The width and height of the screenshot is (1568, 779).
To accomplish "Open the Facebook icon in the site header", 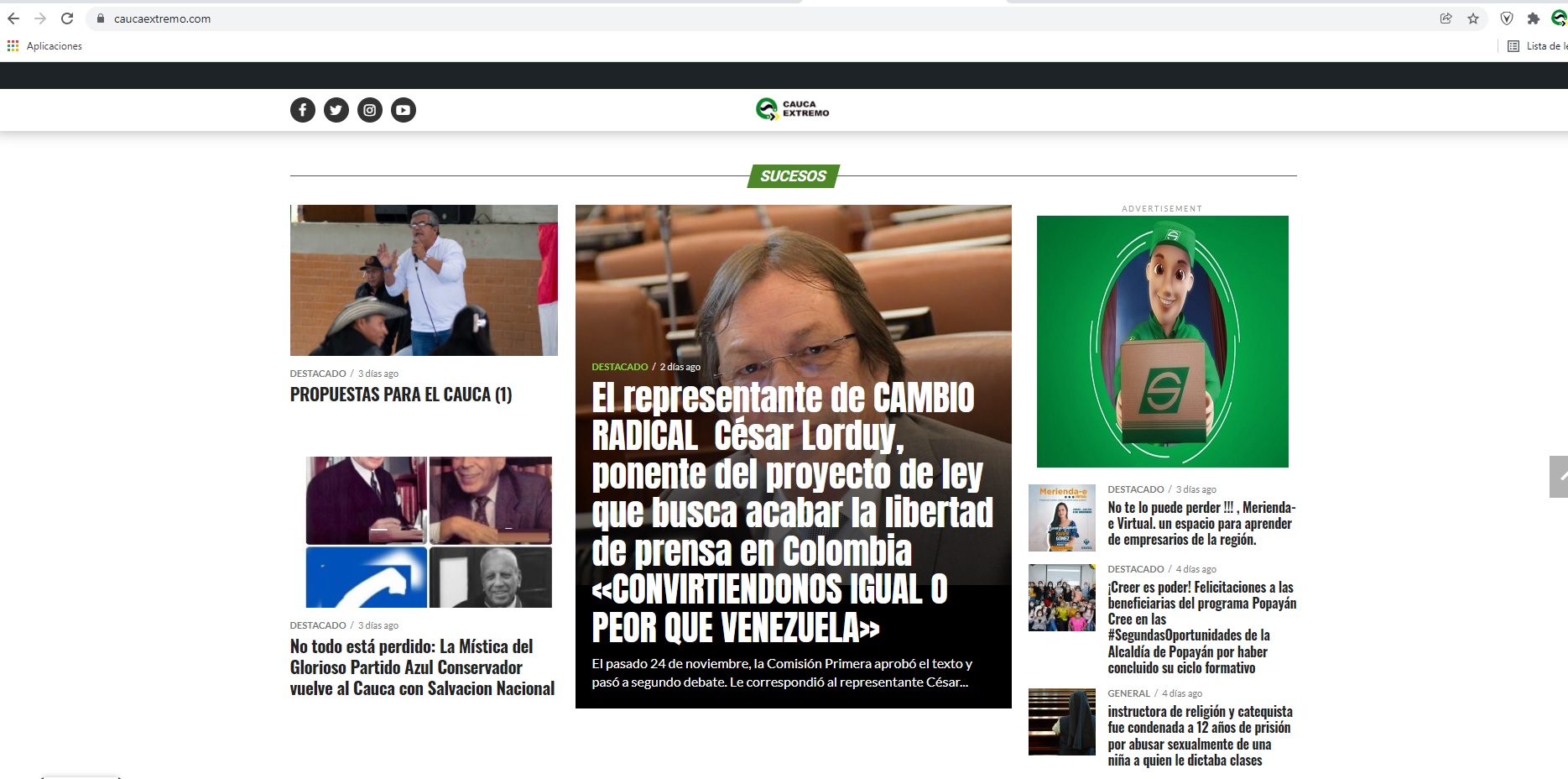I will click(303, 109).
